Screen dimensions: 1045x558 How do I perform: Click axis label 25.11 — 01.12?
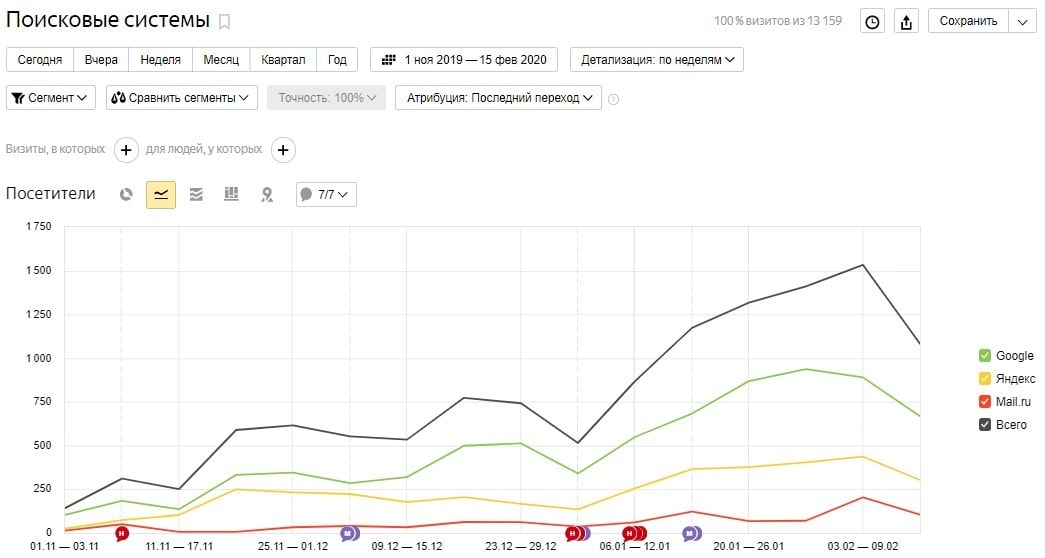pos(293,547)
